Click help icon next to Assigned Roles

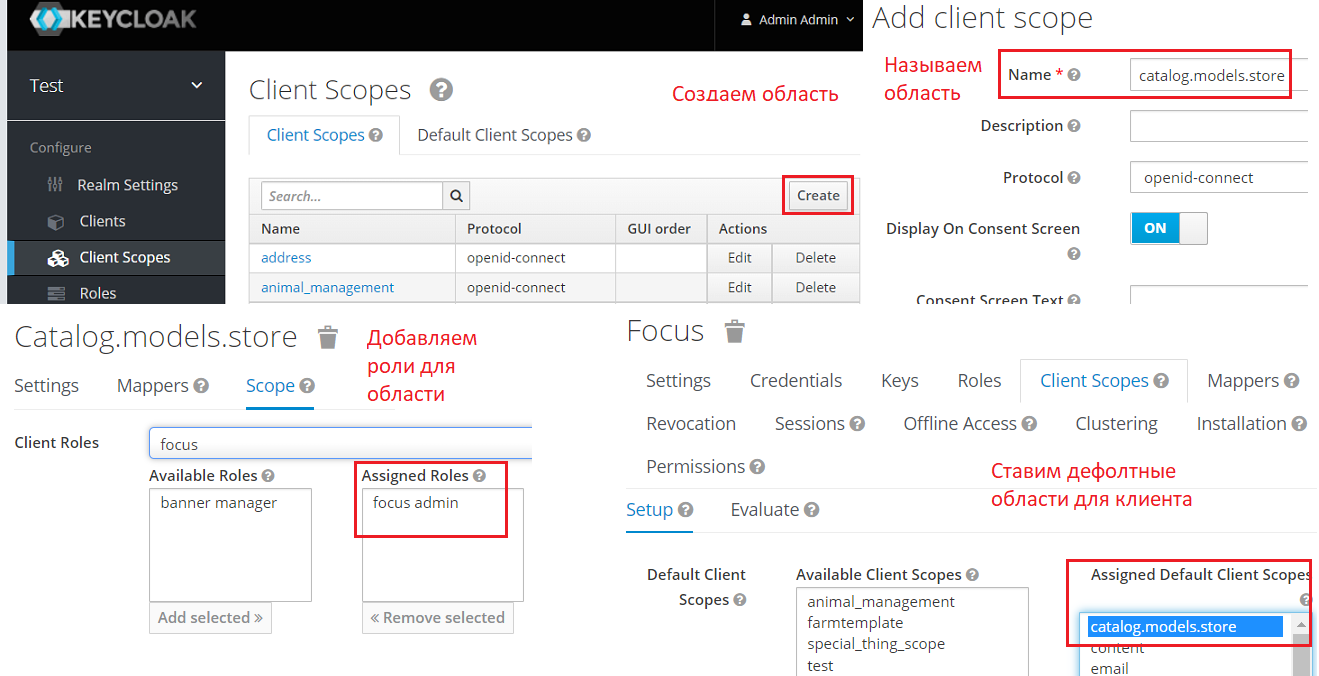click(x=479, y=476)
